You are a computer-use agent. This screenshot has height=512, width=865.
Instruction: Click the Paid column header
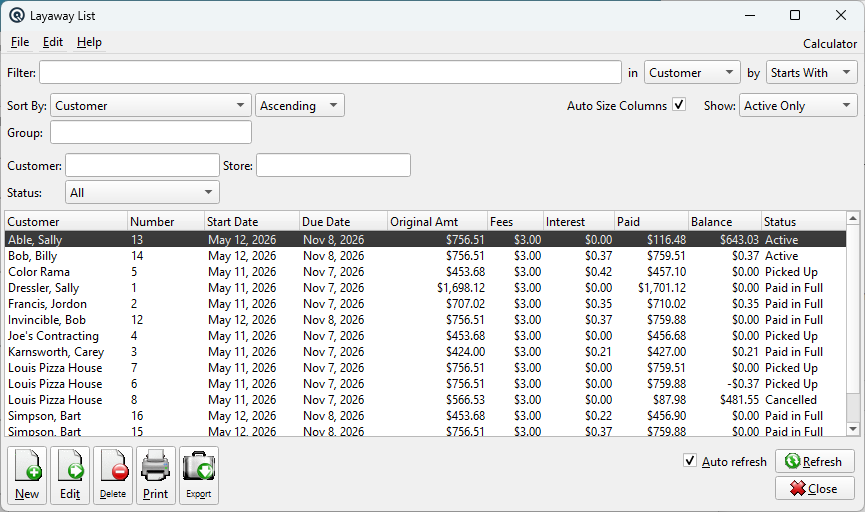click(652, 221)
